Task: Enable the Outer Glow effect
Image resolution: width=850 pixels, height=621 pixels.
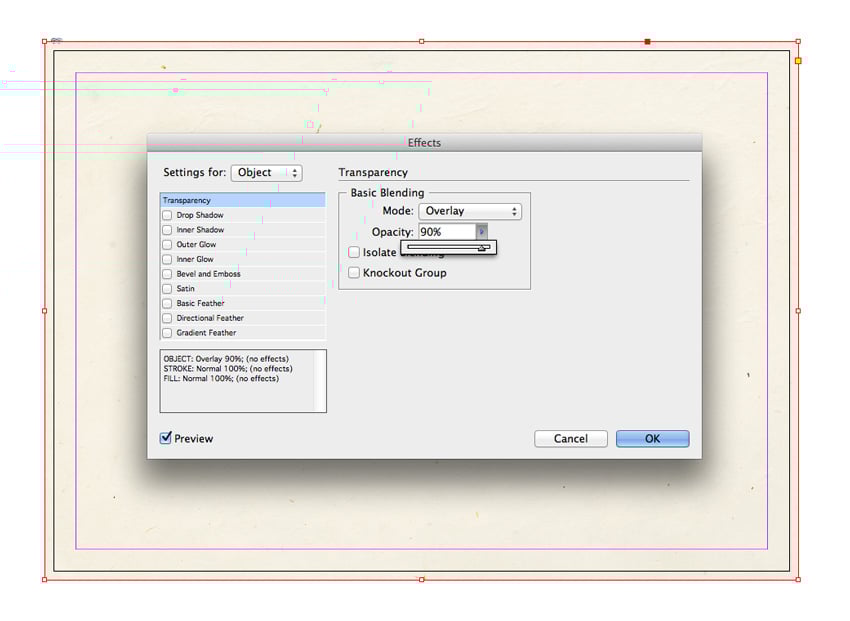Action: click(166, 244)
